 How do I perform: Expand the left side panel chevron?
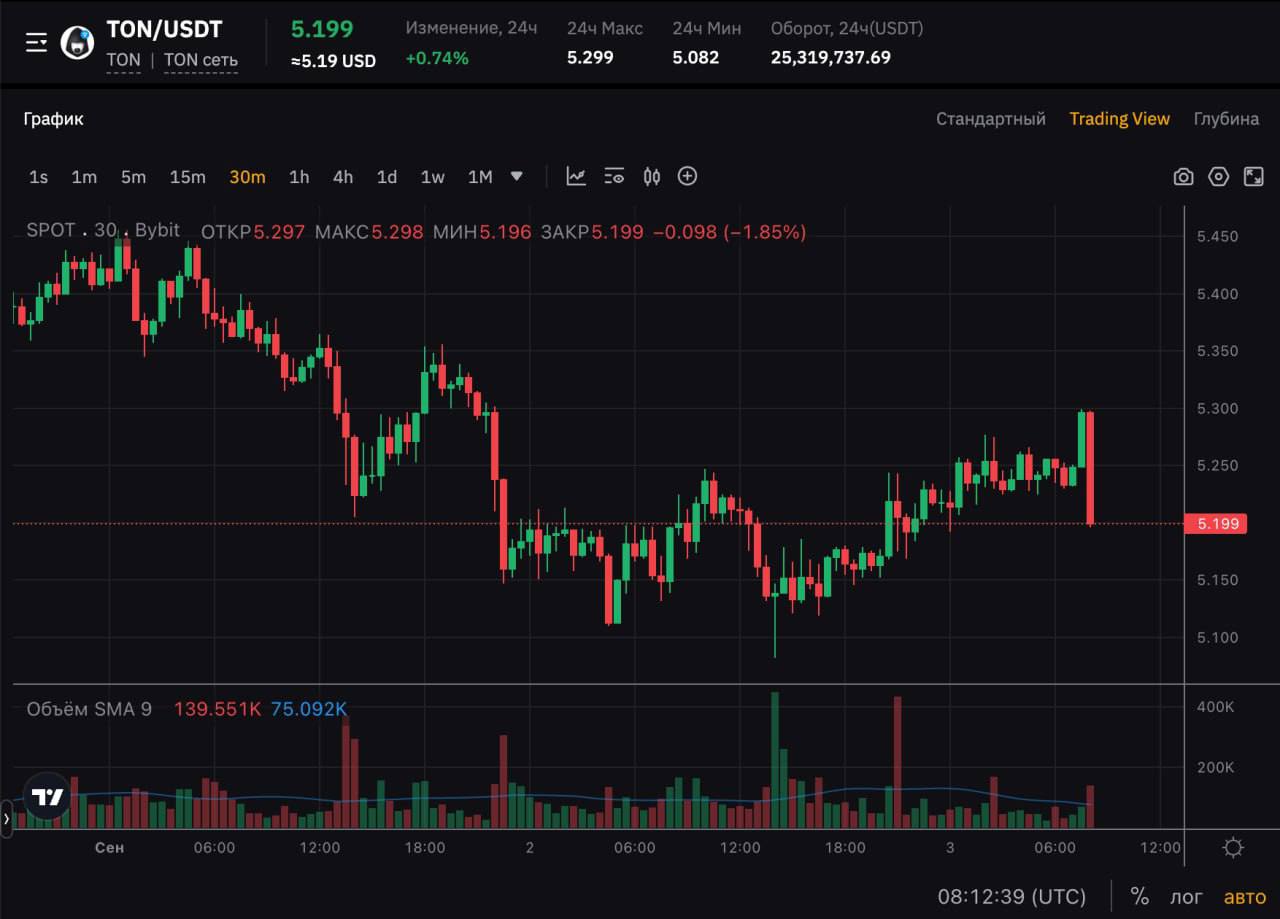click(6, 818)
